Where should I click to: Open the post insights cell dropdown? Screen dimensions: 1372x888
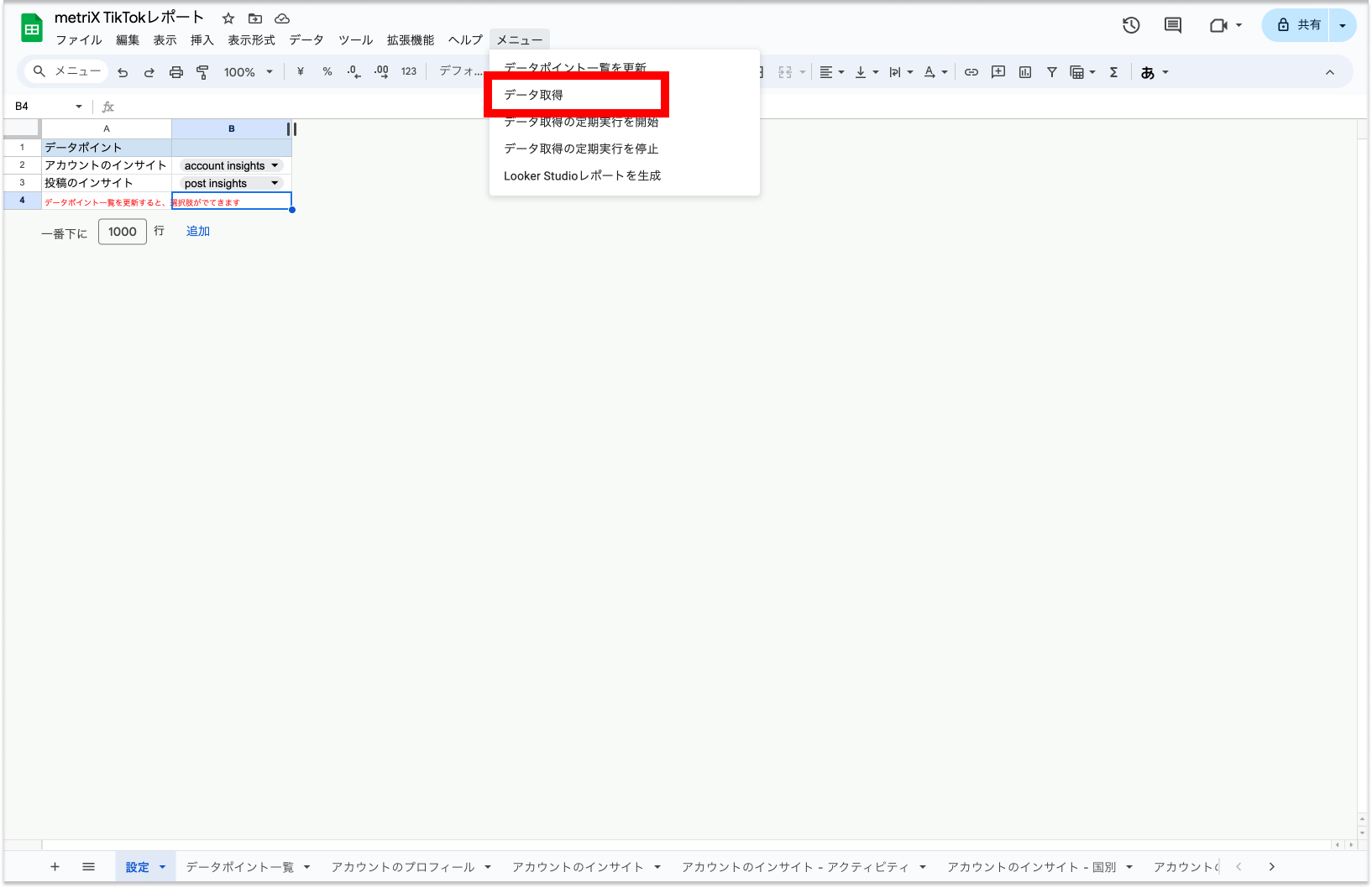275,183
